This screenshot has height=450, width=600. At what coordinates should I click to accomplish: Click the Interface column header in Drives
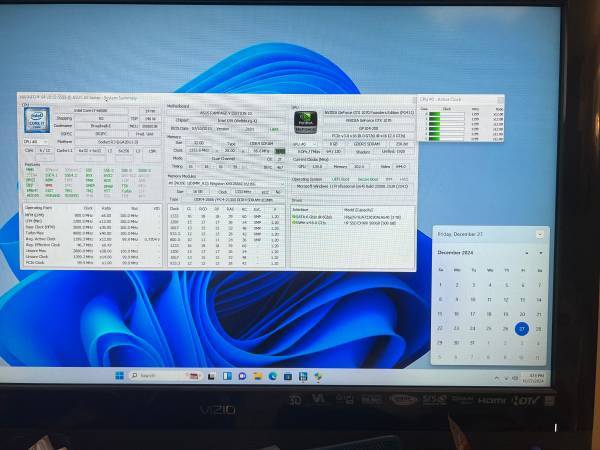tap(301, 210)
